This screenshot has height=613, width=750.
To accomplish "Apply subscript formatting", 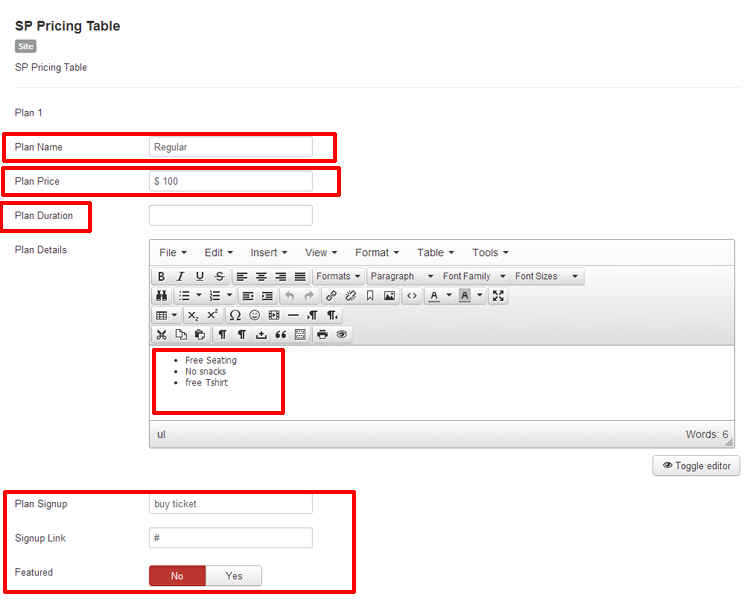I will click(x=193, y=316).
